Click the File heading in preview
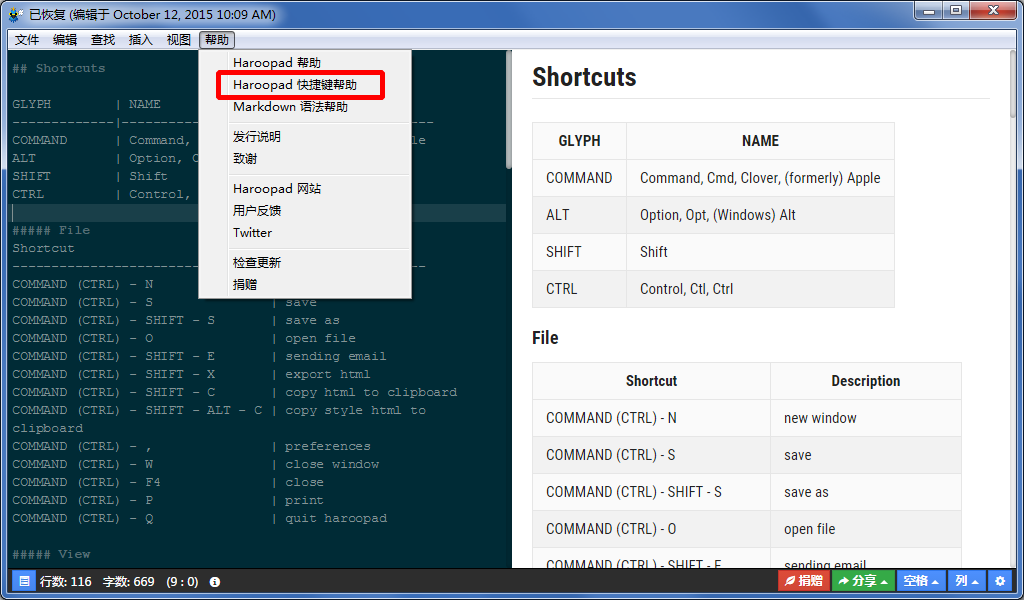Viewport: 1024px width, 600px height. pyautogui.click(x=545, y=338)
